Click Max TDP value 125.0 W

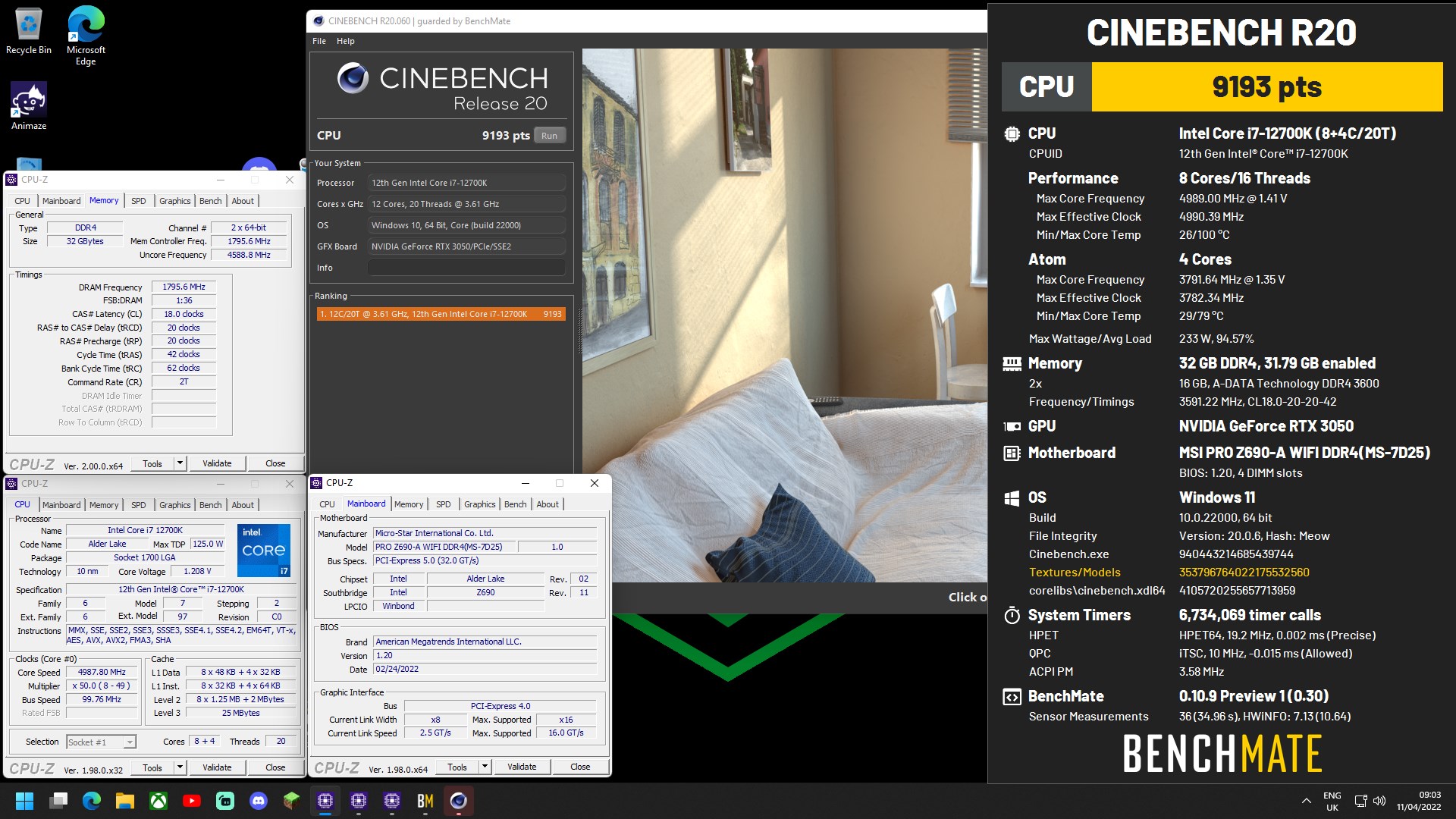[208, 544]
